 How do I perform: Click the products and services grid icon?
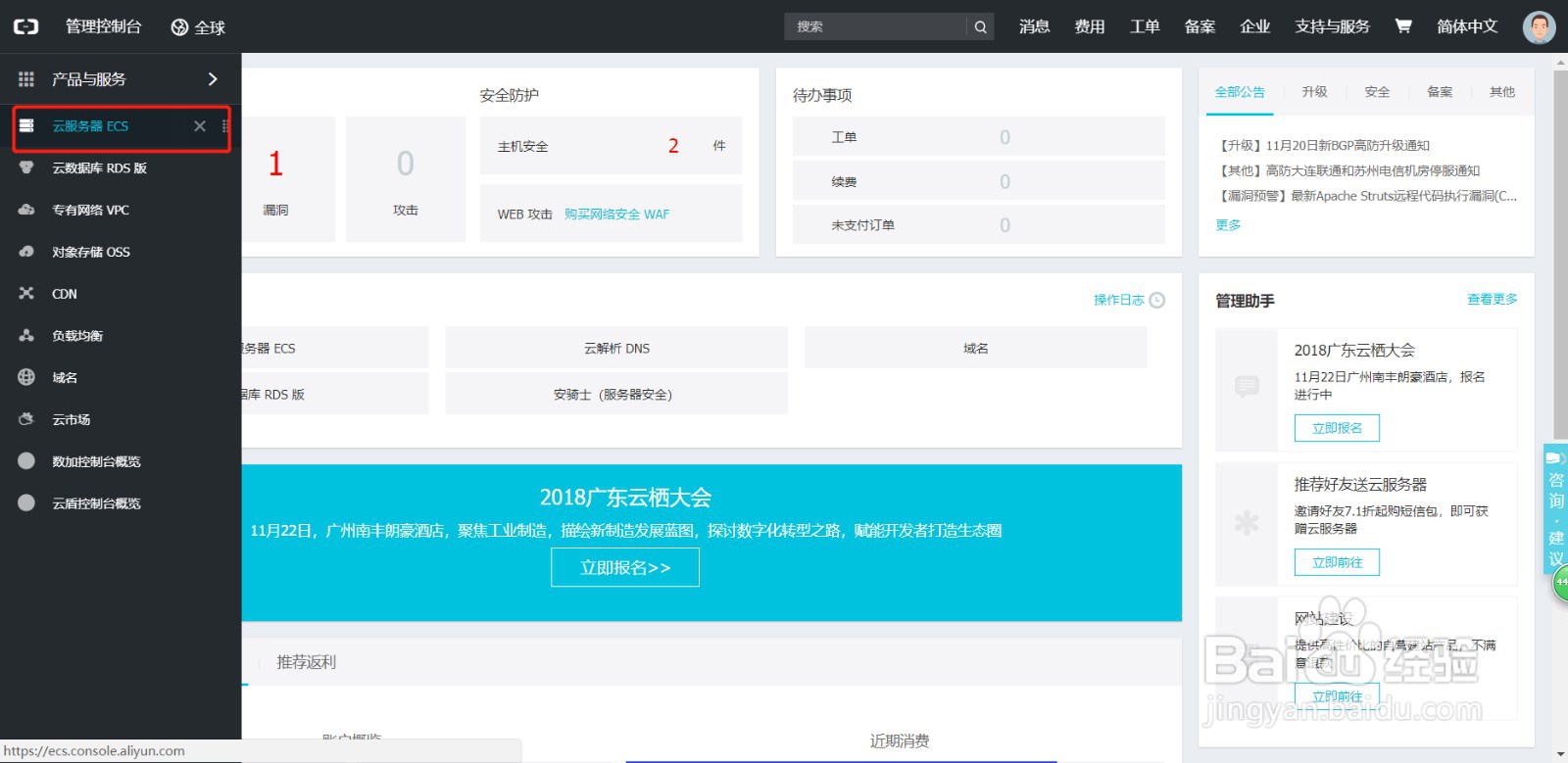tap(26, 79)
